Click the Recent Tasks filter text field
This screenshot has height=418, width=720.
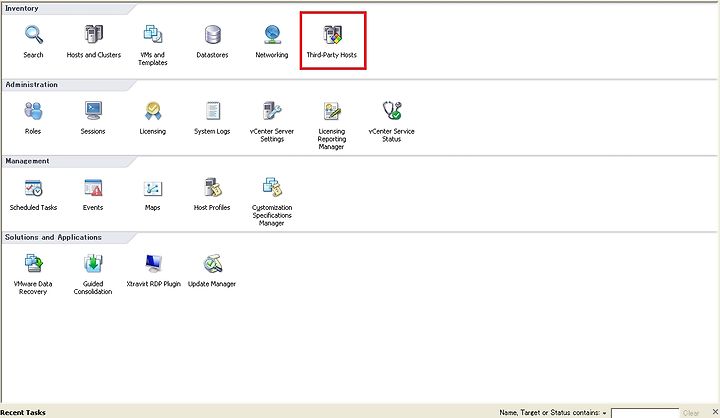click(x=645, y=413)
